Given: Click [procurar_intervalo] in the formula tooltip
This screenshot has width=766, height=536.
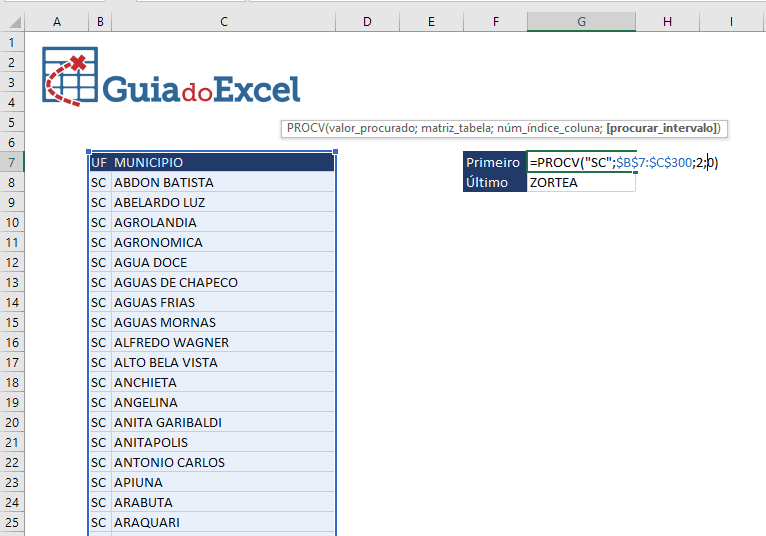Looking at the screenshot, I should [661, 128].
